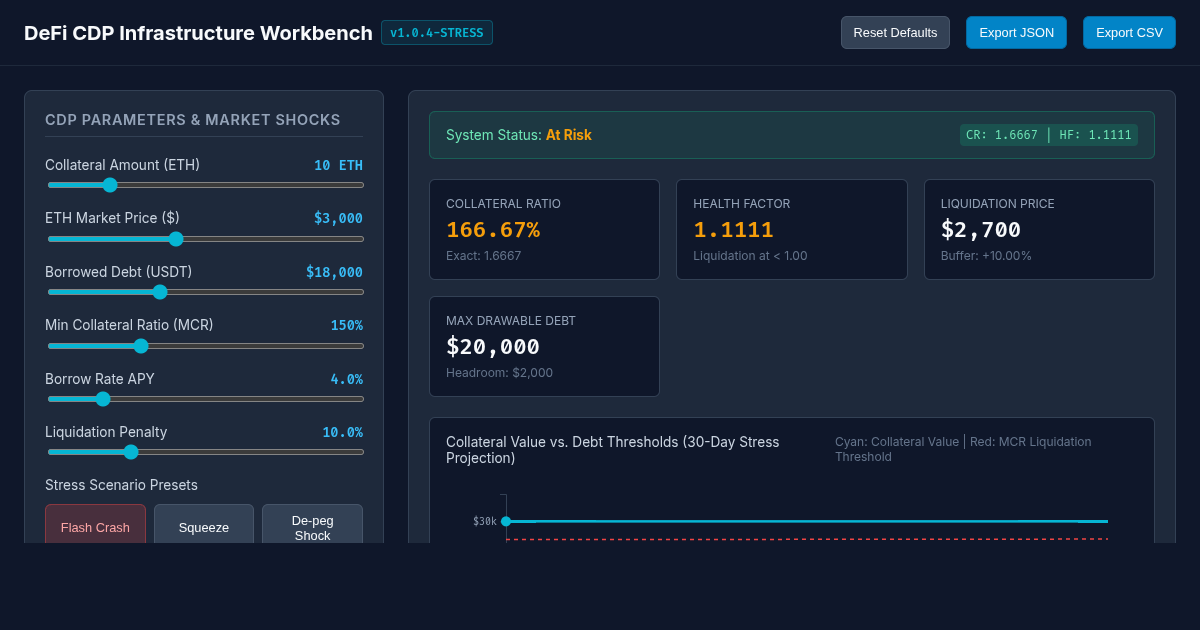Screen dimensions: 1200x630
Task: Click the DeFi CDP Infrastructure Workbench title
Action: pos(198,33)
